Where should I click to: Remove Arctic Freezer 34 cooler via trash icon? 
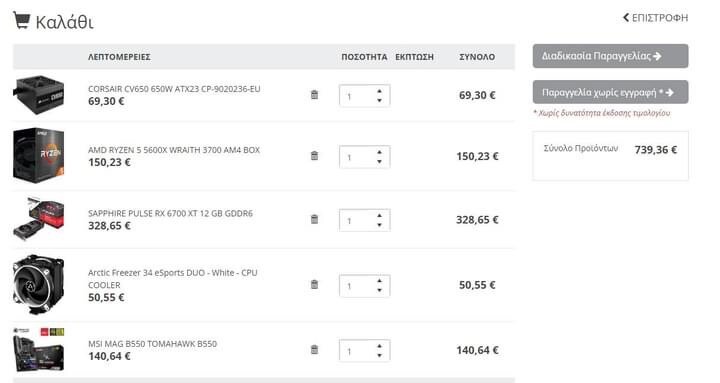(x=314, y=284)
